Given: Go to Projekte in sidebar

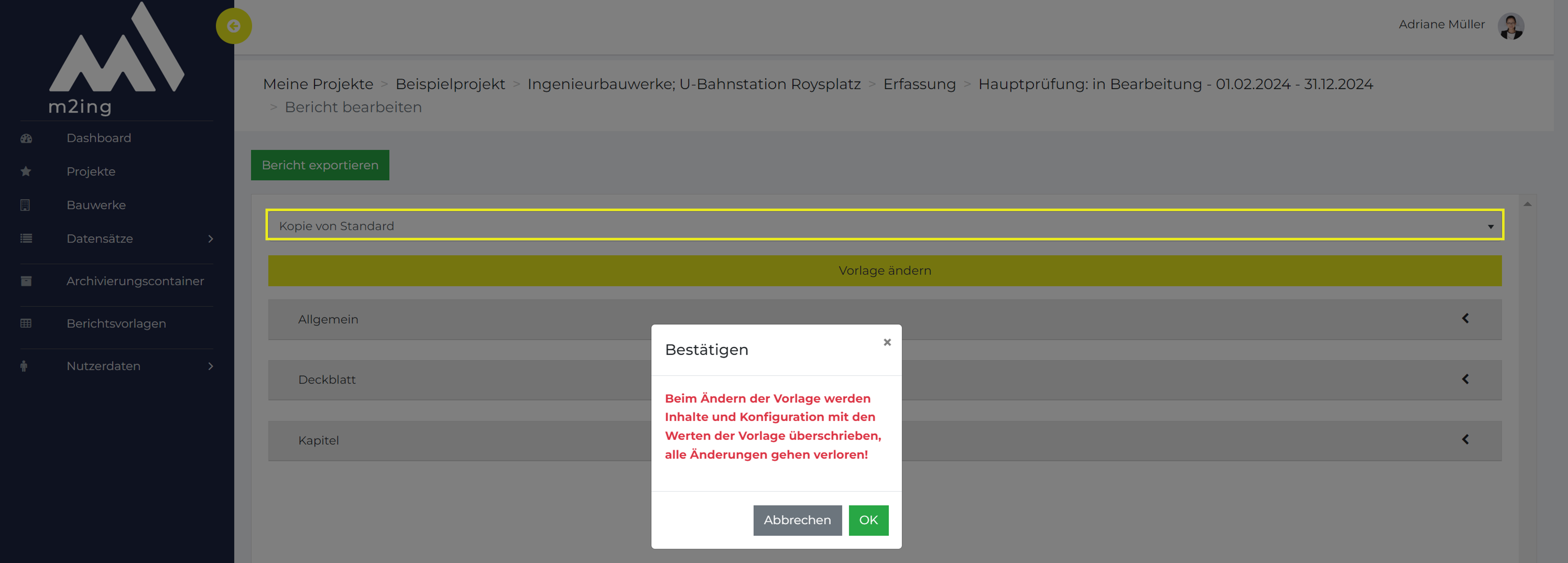Looking at the screenshot, I should click(91, 172).
